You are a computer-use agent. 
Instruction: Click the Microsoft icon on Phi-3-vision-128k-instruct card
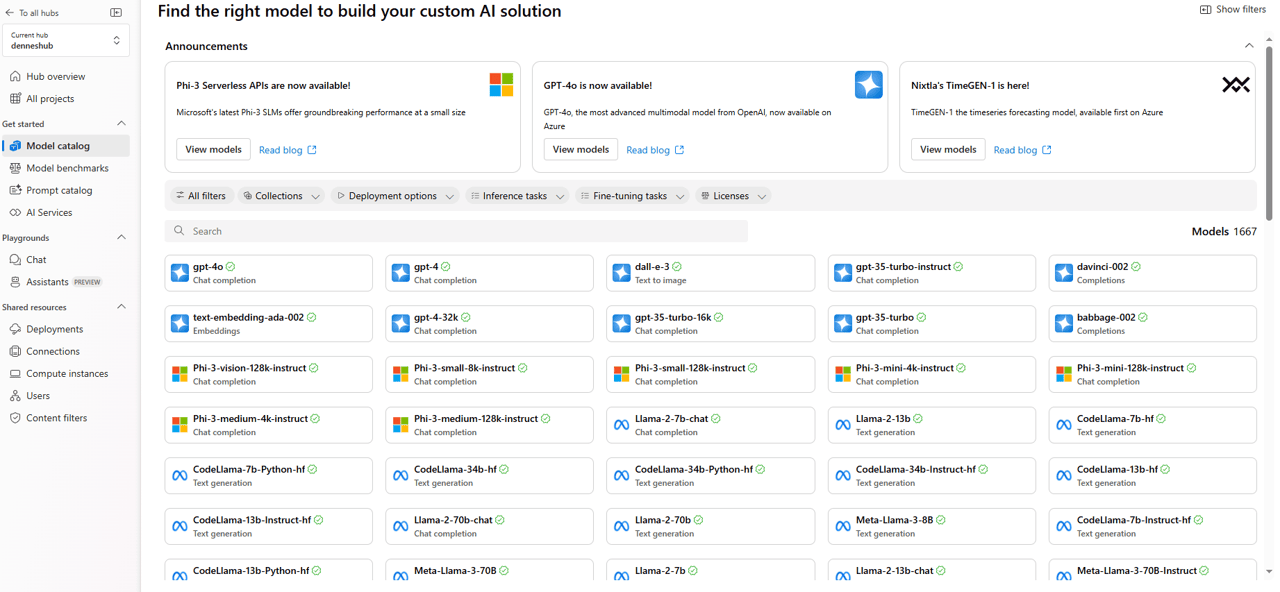click(x=180, y=374)
